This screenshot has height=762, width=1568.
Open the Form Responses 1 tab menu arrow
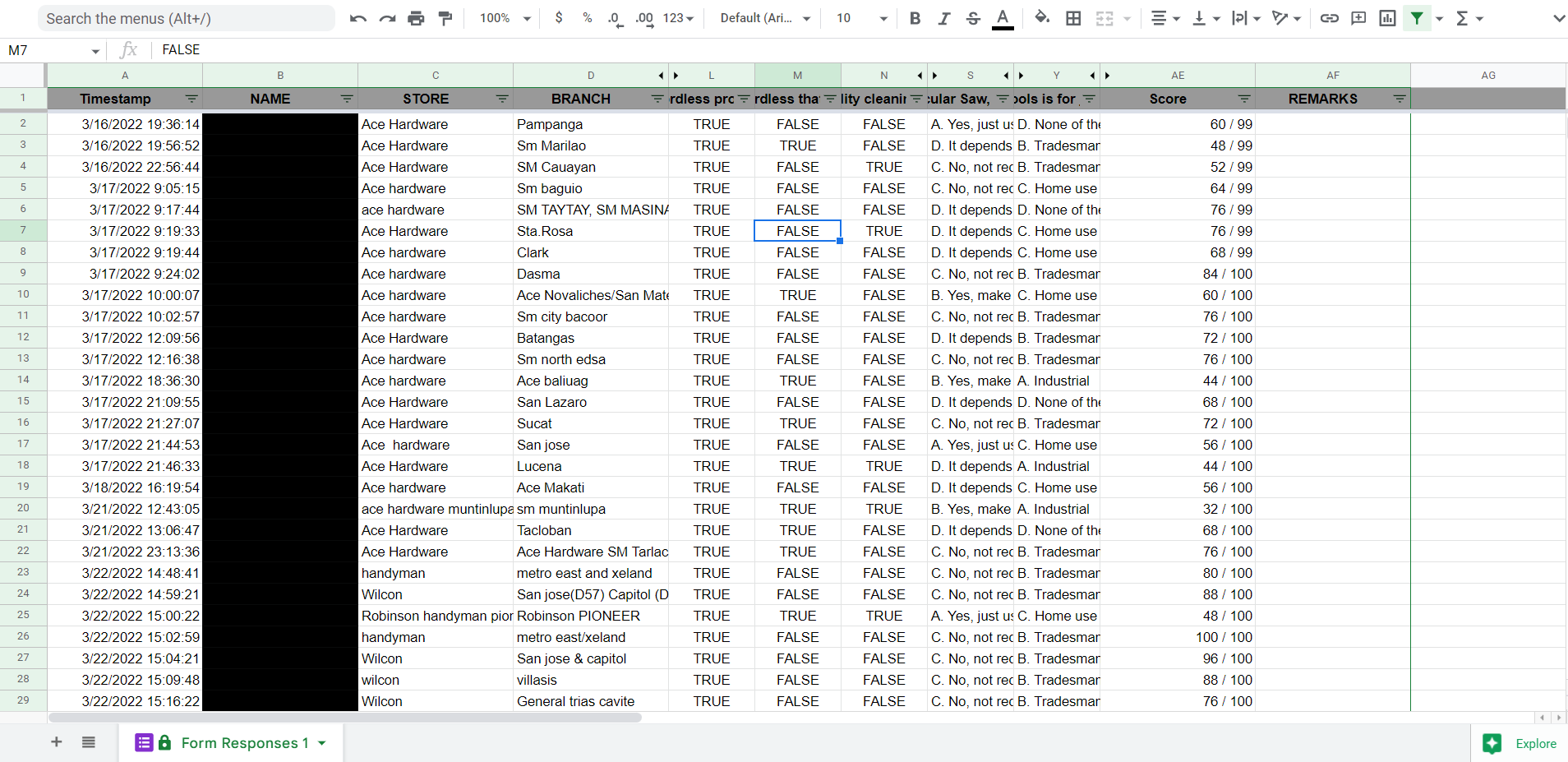tap(322, 743)
